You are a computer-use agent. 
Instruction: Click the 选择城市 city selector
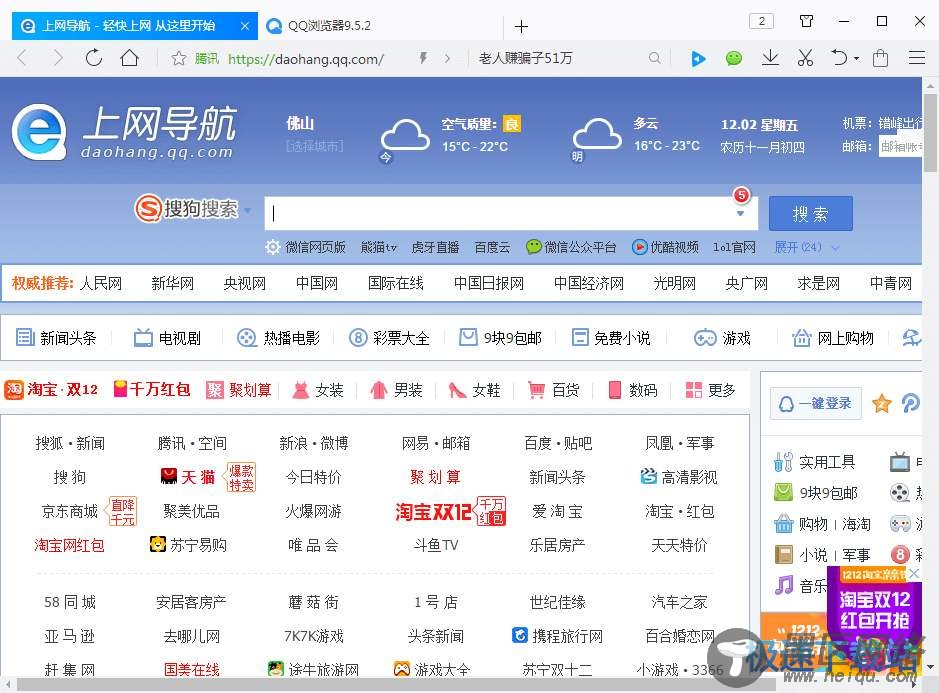coord(314,146)
